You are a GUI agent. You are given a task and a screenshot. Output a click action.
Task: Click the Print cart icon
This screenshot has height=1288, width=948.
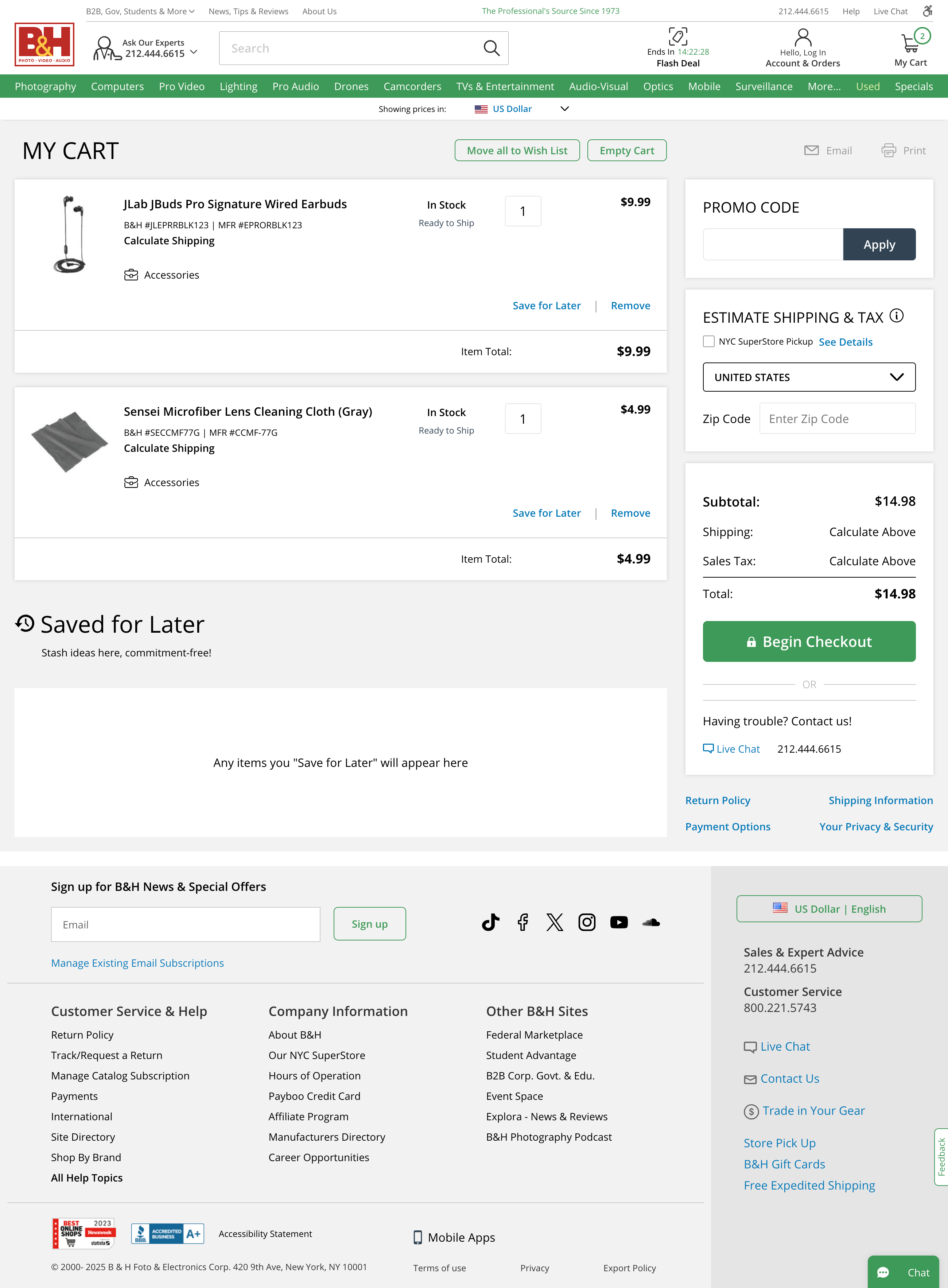click(x=888, y=150)
